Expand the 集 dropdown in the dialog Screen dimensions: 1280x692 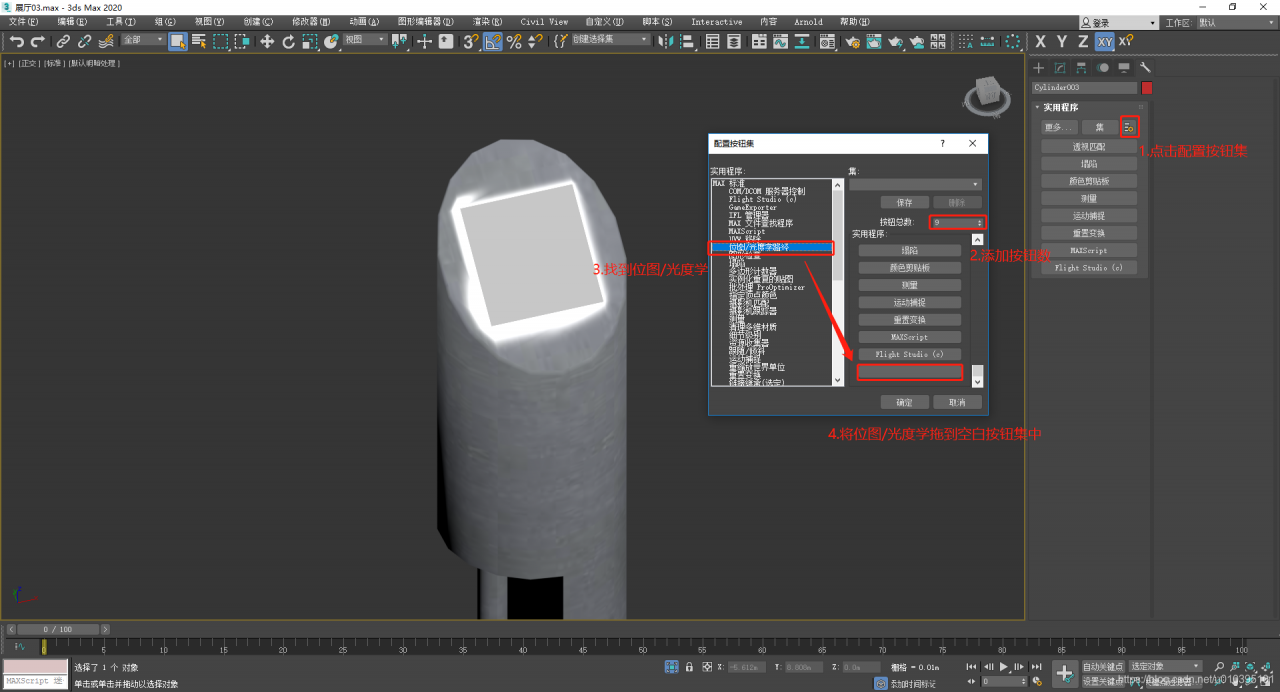click(x=914, y=184)
